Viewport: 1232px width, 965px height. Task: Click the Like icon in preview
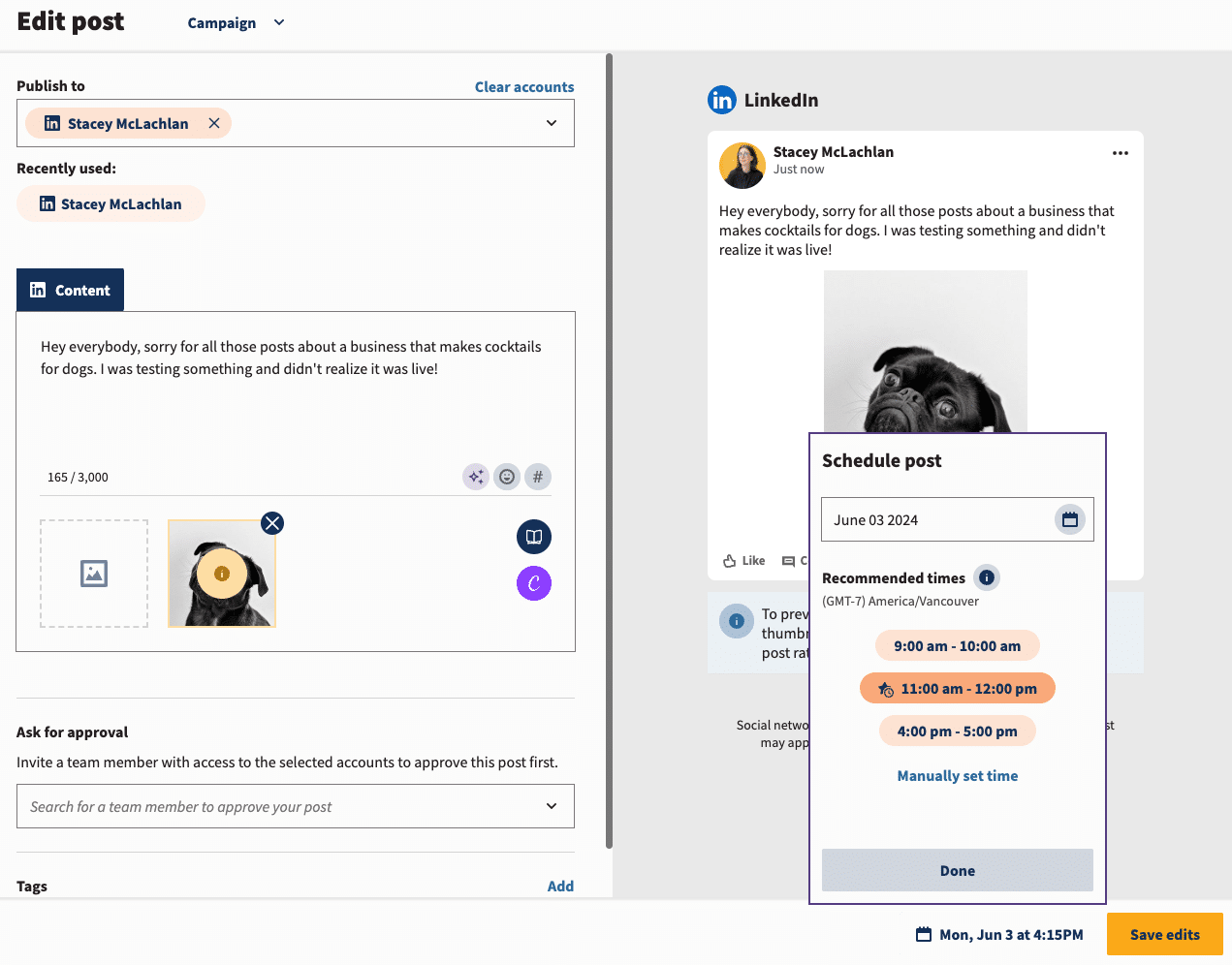pyautogui.click(x=730, y=561)
